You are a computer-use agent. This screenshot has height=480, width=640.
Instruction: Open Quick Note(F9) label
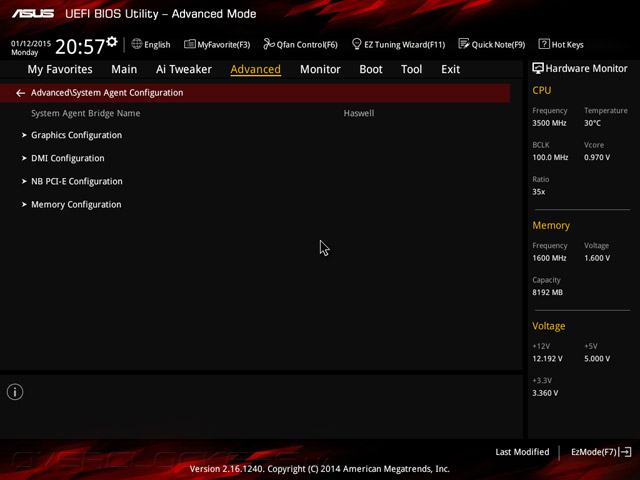[498, 44]
